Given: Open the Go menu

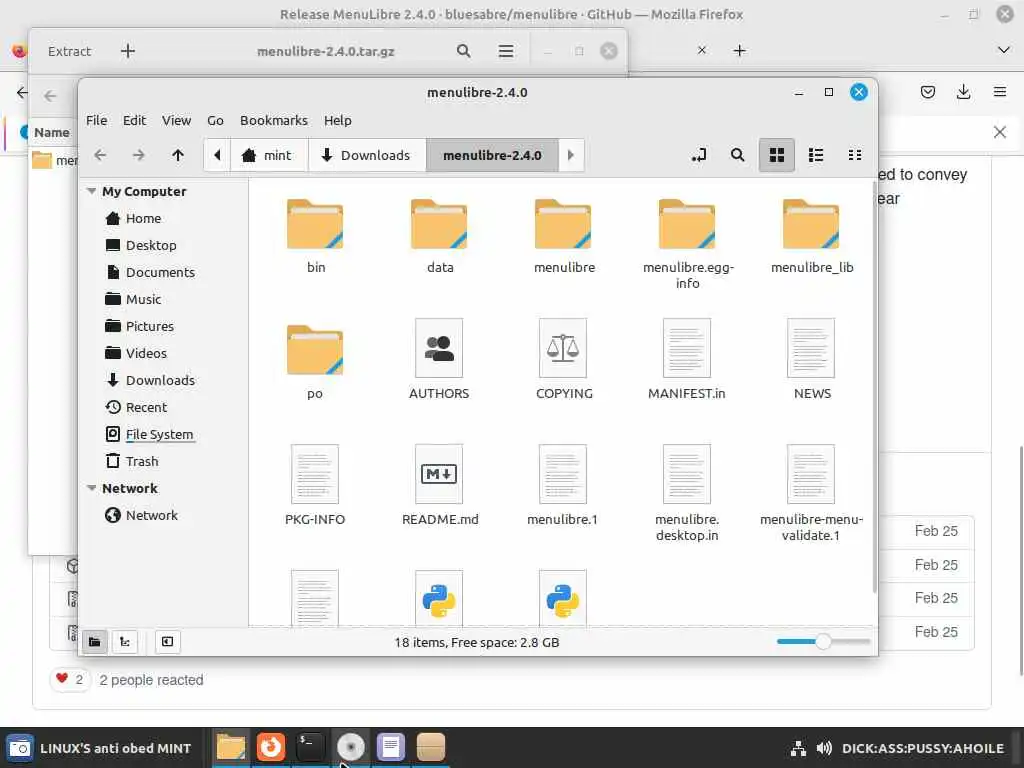Looking at the screenshot, I should pos(216,120).
